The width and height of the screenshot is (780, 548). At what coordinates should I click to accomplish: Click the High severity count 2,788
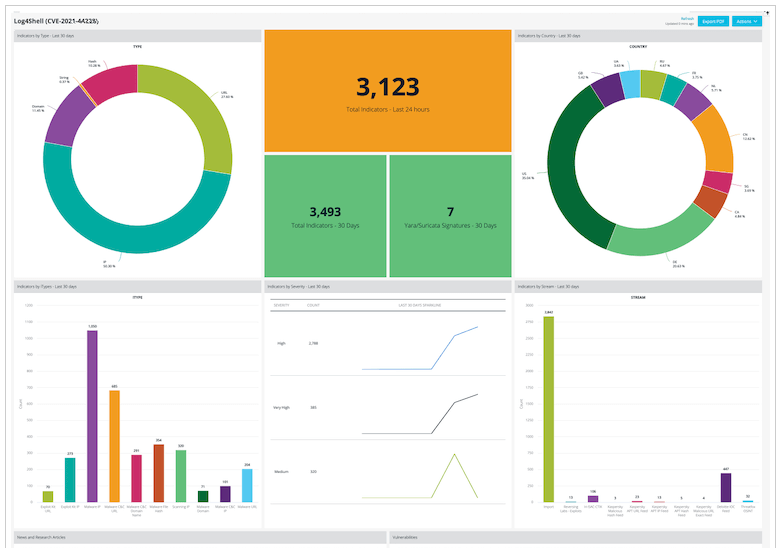pyautogui.click(x=313, y=344)
